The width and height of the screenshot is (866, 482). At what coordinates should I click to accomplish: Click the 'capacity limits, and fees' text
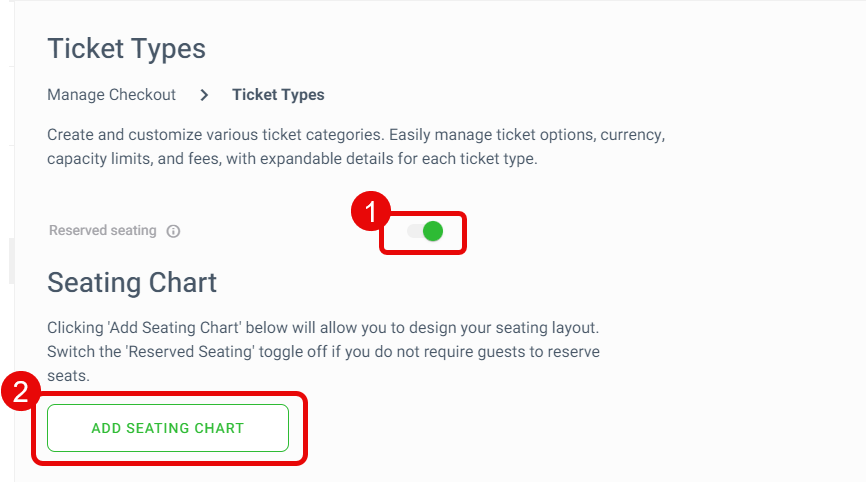[x=134, y=159]
